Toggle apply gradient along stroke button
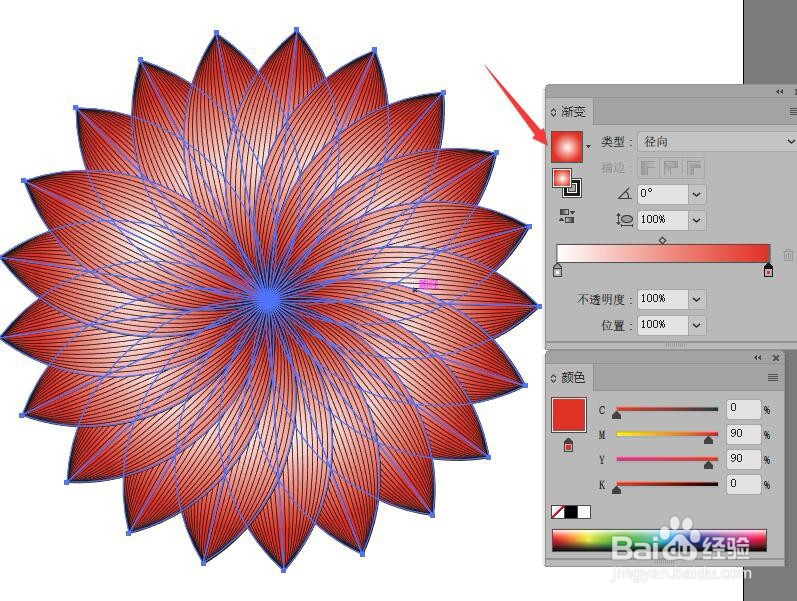 pos(671,168)
